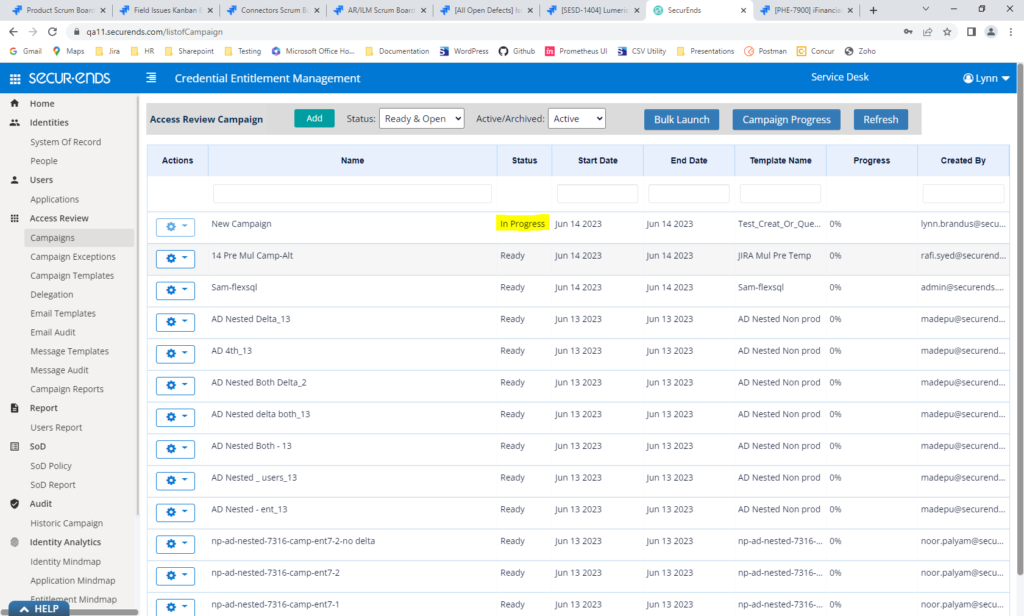Select the Identity Analytics icon

pyautogui.click(x=14, y=542)
